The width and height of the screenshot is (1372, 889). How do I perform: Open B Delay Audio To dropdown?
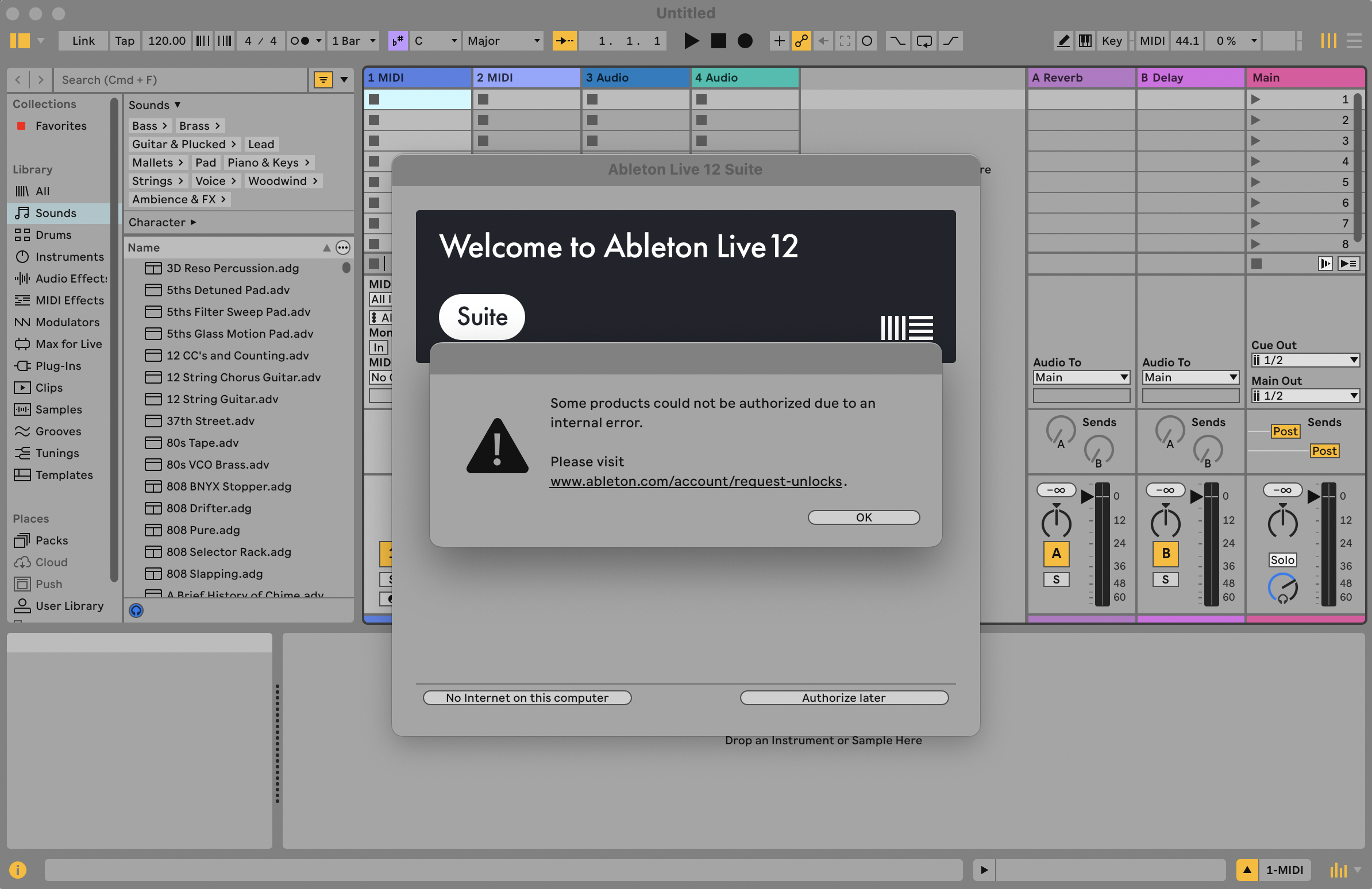pyautogui.click(x=1190, y=377)
